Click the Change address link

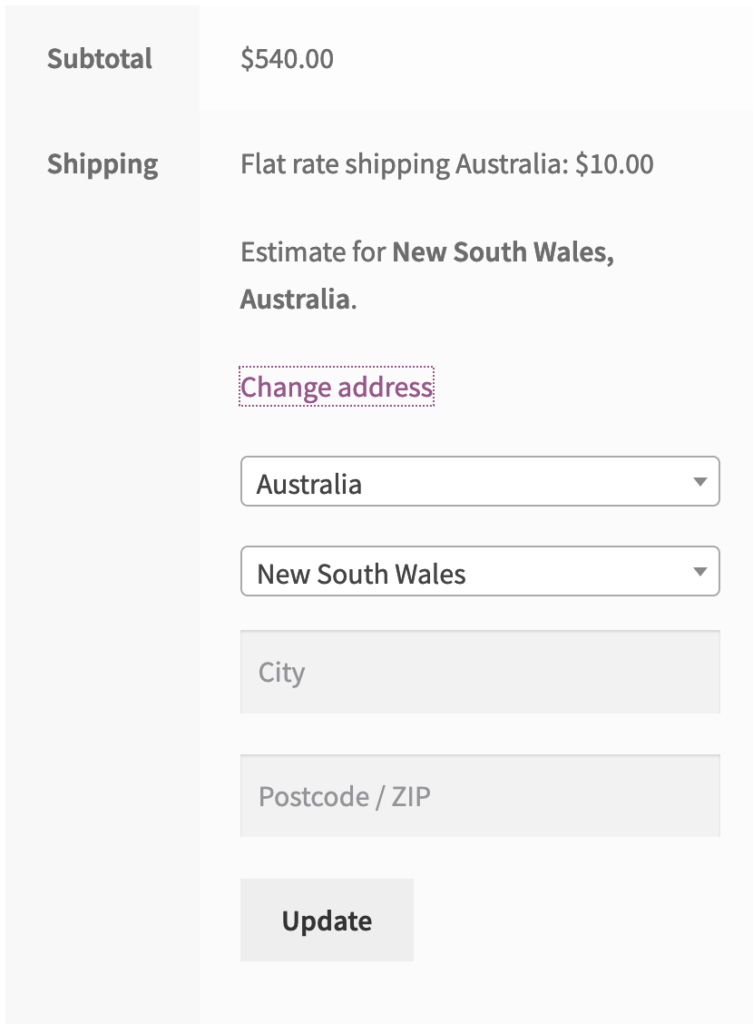(x=336, y=387)
